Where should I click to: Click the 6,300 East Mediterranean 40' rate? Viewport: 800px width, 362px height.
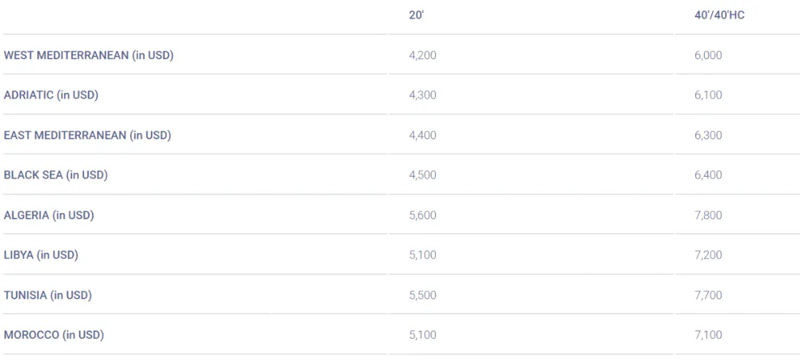pos(708,135)
